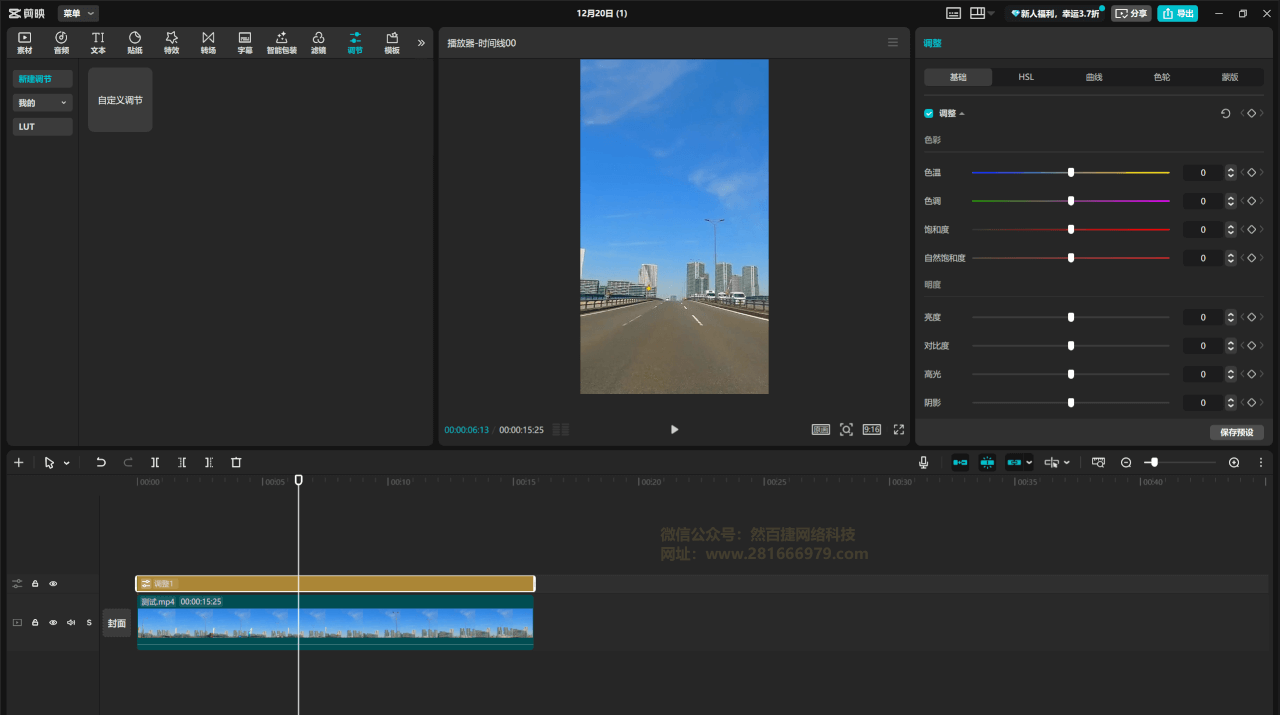Expand the hidden tabs with double chevron

pyautogui.click(x=421, y=43)
